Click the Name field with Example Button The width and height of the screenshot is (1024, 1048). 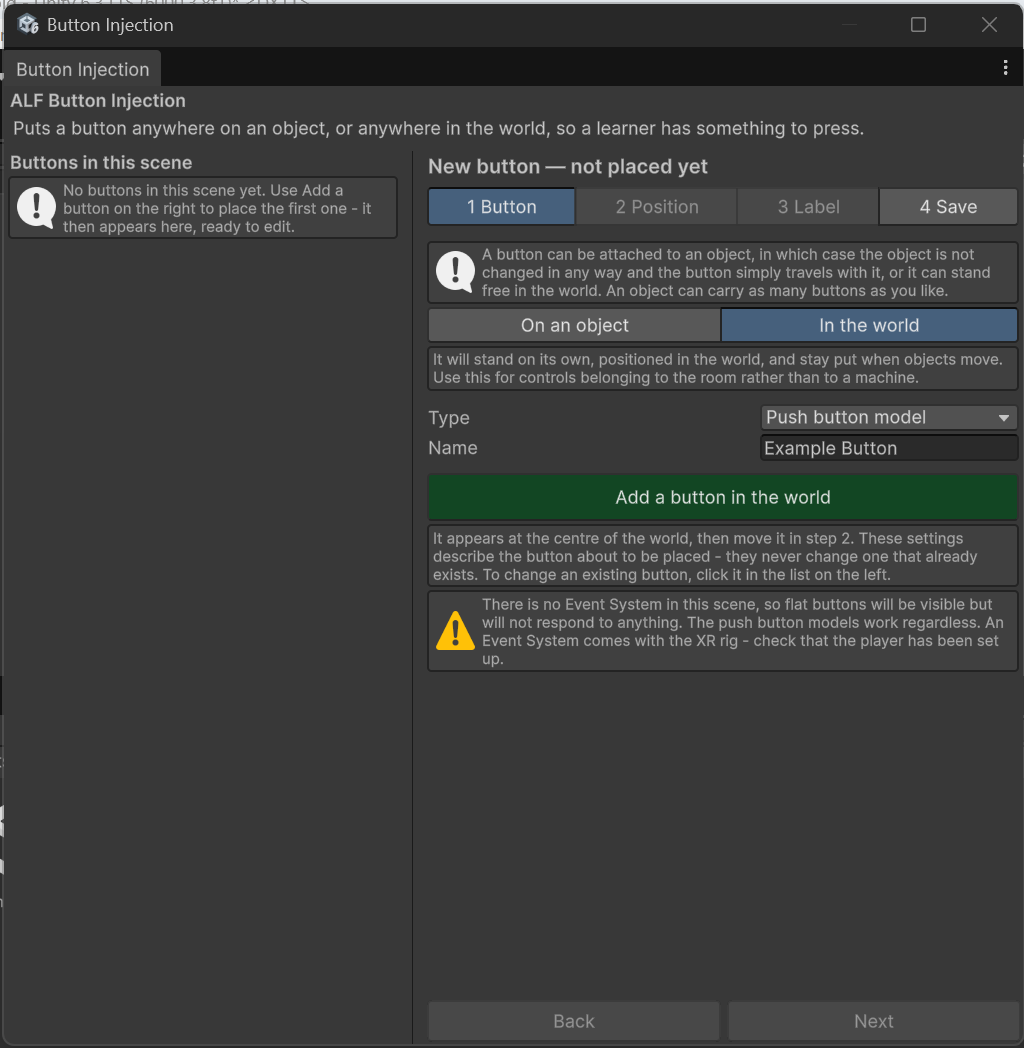(x=888, y=448)
